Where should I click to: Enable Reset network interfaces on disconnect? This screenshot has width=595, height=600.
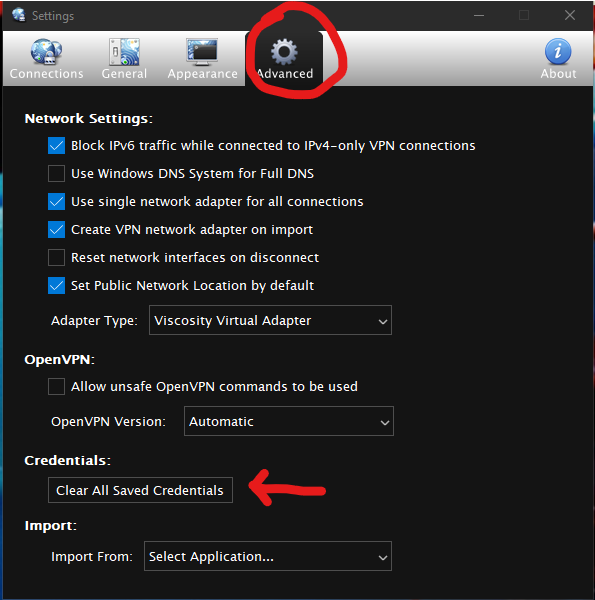coord(56,258)
